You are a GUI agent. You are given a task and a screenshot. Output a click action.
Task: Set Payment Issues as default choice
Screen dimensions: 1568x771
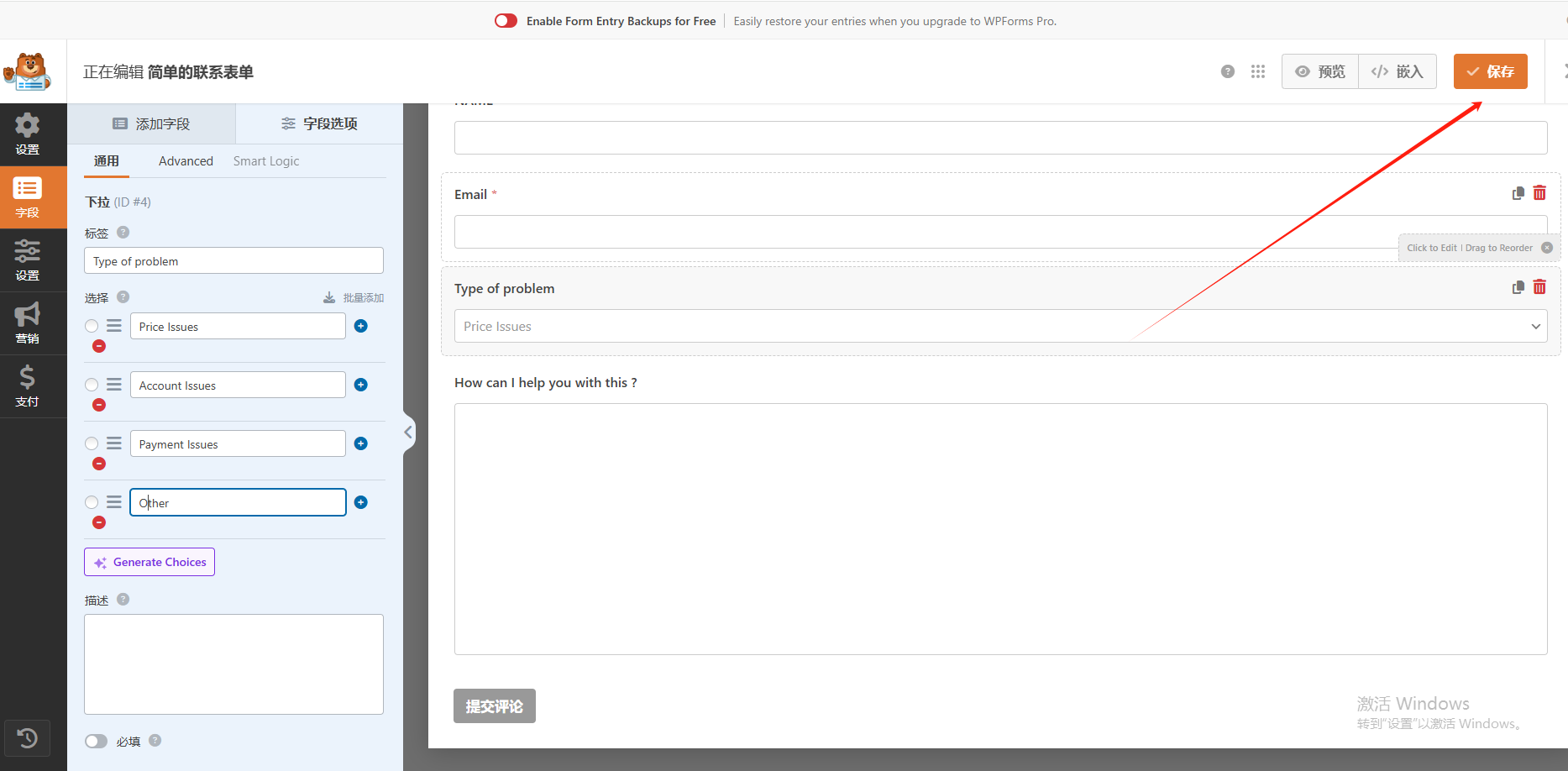[x=92, y=443]
